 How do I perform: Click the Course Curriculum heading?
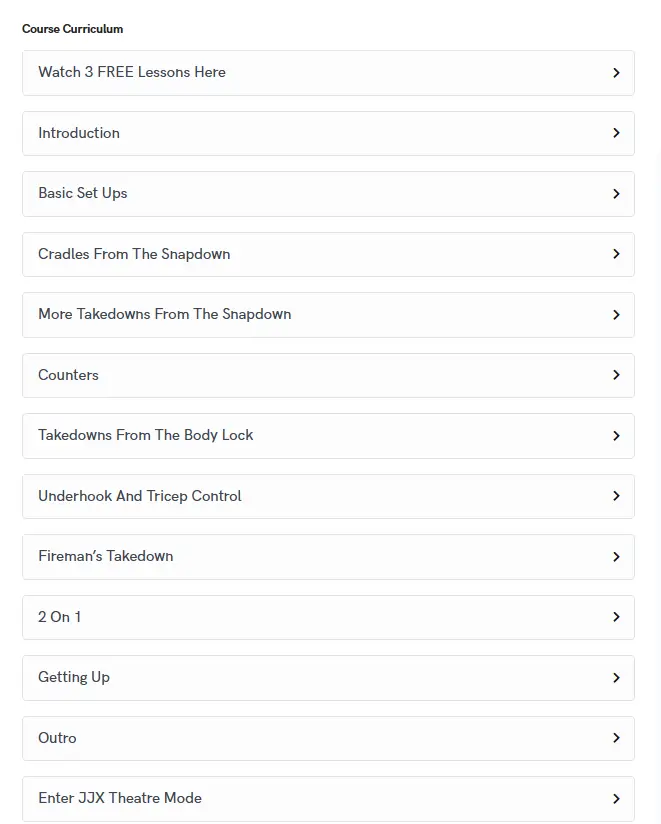(73, 29)
